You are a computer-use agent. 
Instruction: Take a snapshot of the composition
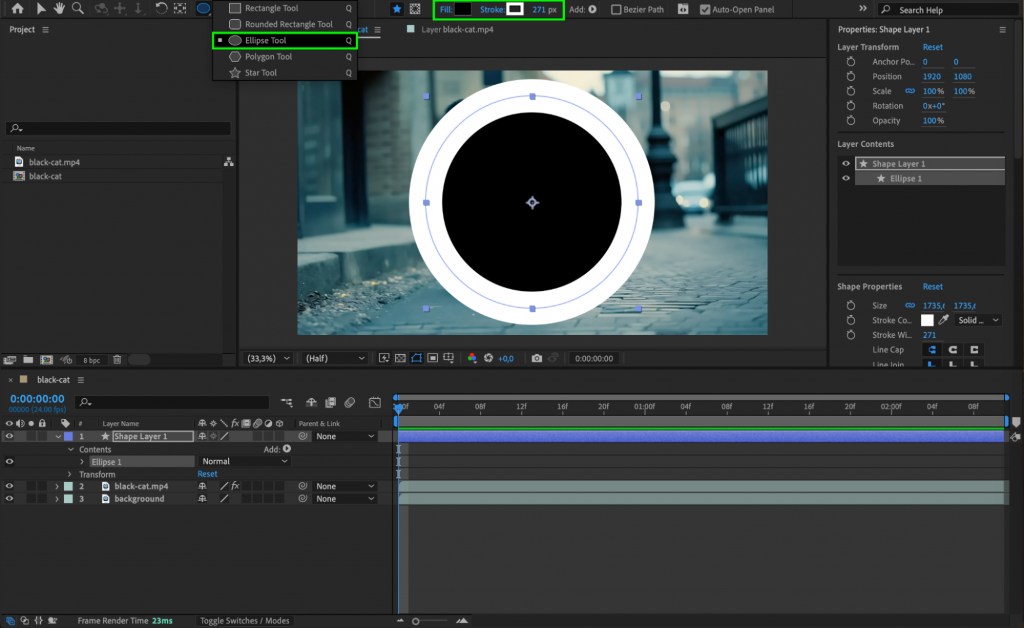537,358
